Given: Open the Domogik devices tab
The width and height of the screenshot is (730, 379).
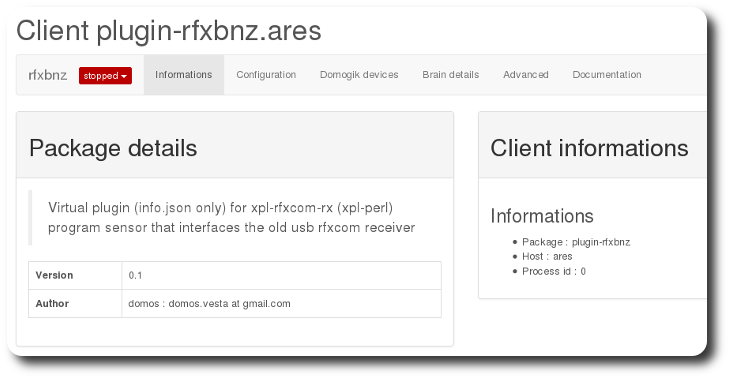Looking at the screenshot, I should pyautogui.click(x=359, y=75).
